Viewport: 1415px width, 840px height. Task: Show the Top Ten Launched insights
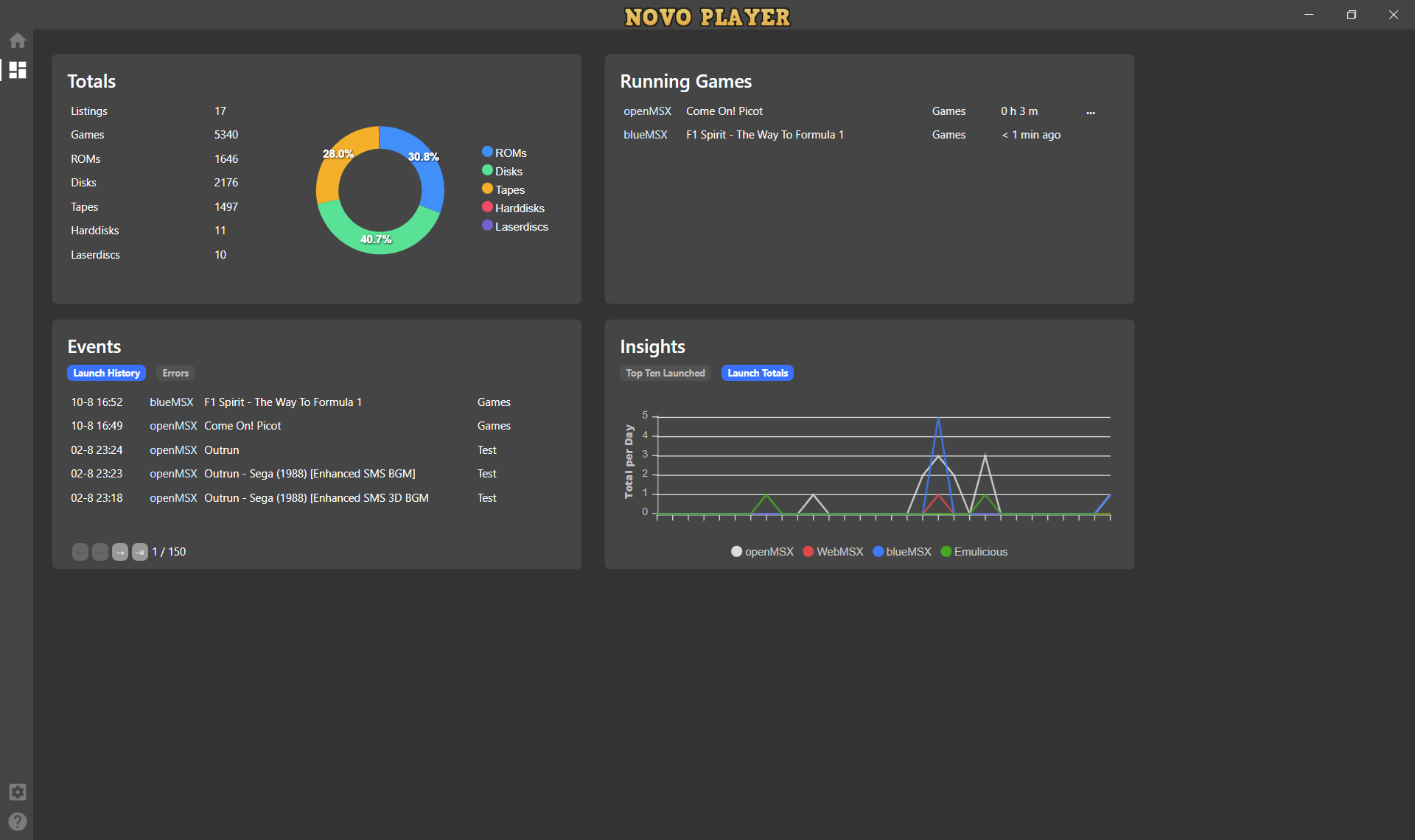click(x=665, y=373)
